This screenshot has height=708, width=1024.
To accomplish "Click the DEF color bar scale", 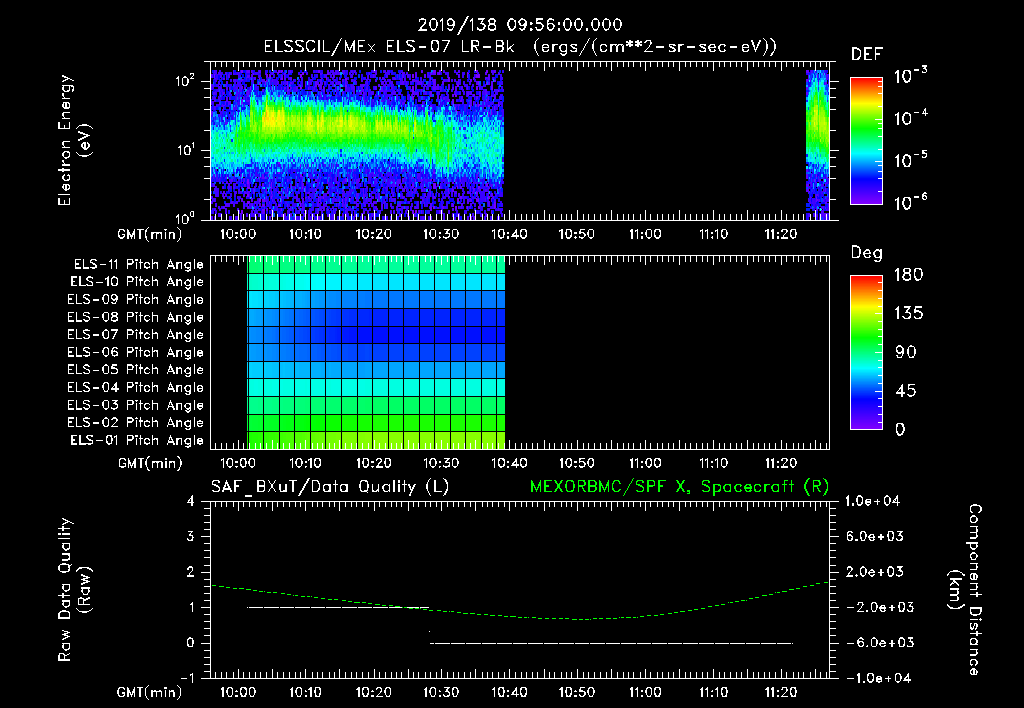I will click(x=866, y=141).
